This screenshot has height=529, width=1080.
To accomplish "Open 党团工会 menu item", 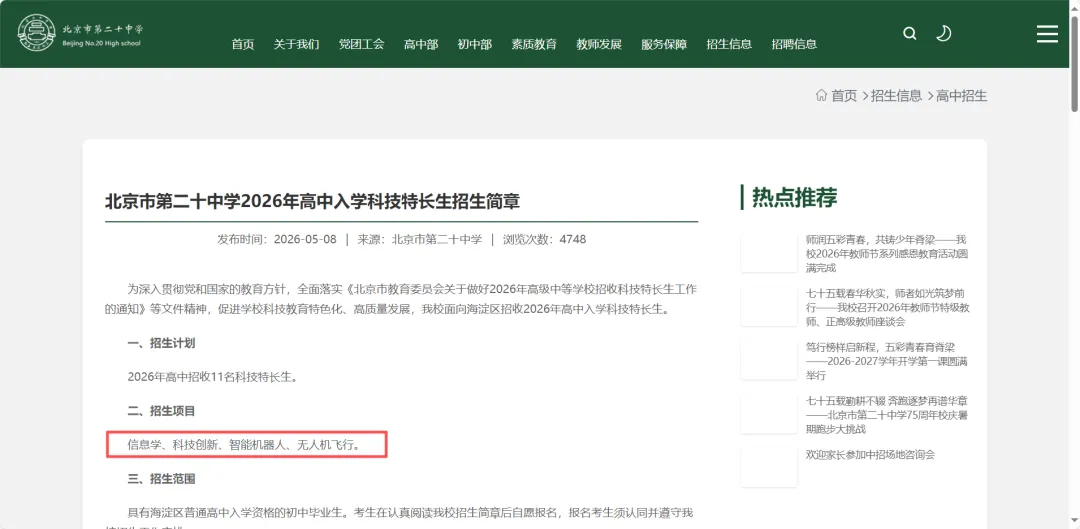I will pyautogui.click(x=361, y=44).
